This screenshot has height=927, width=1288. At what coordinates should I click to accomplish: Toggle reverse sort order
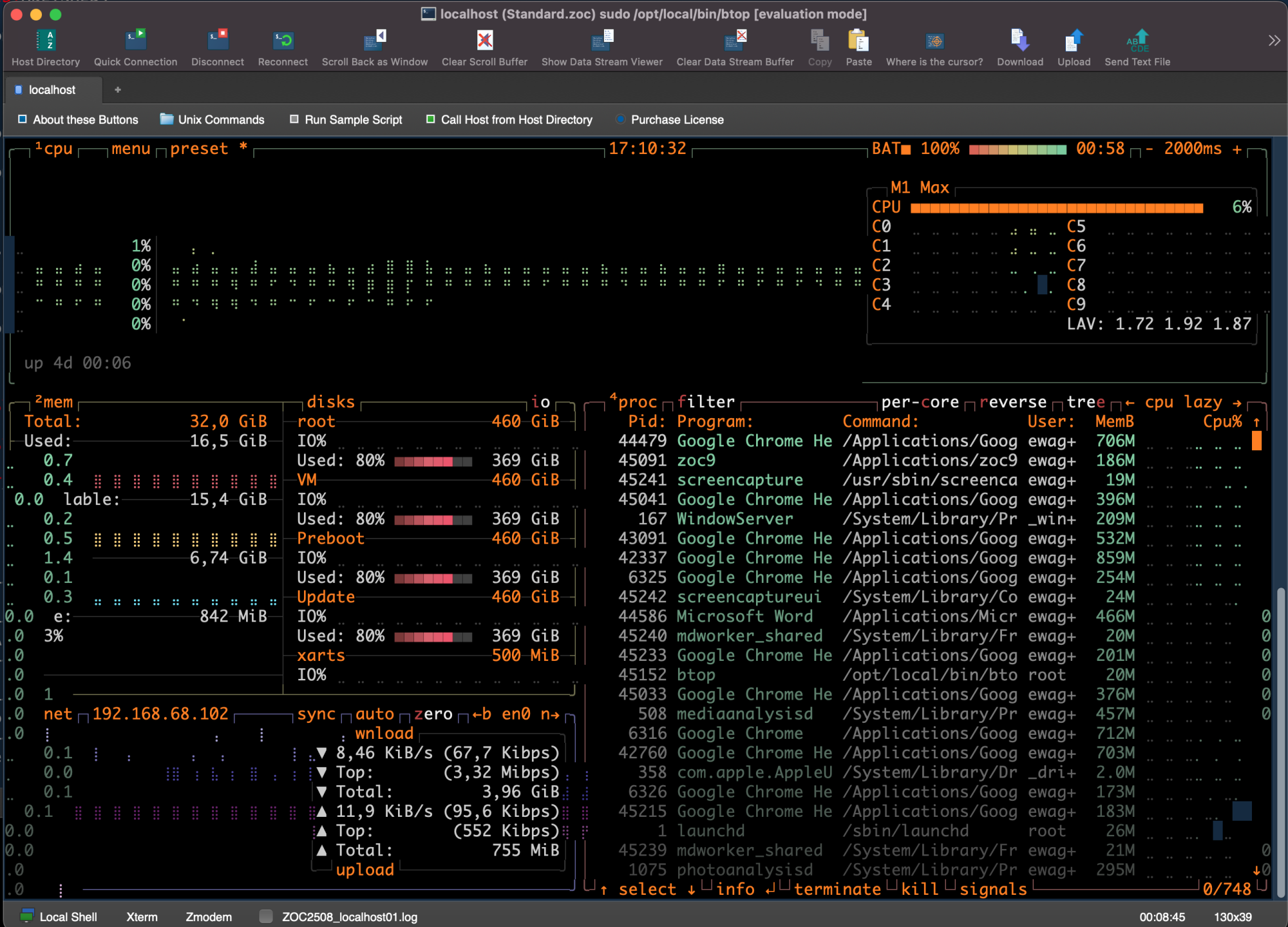click(x=1013, y=402)
